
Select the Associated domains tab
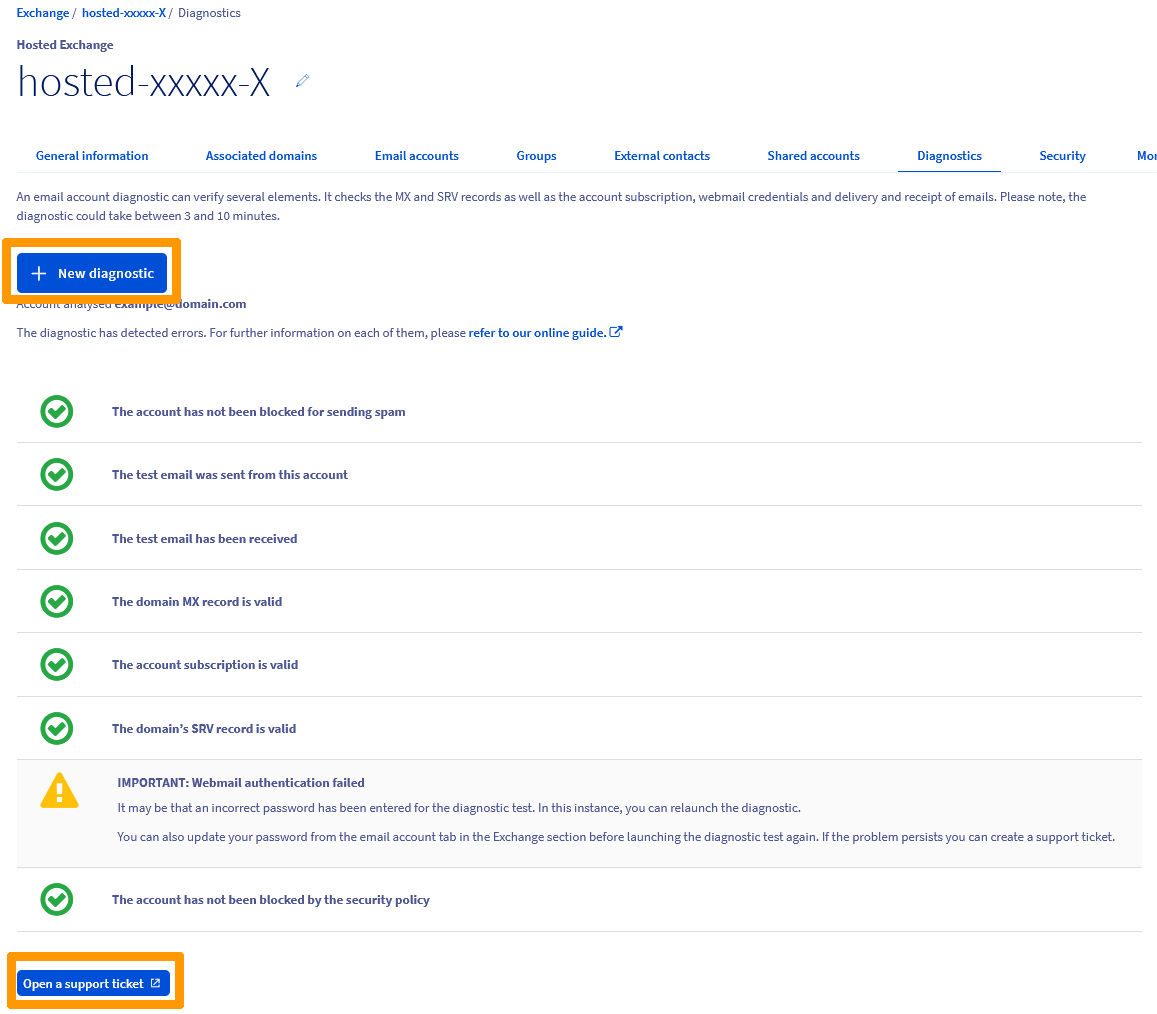coord(261,155)
